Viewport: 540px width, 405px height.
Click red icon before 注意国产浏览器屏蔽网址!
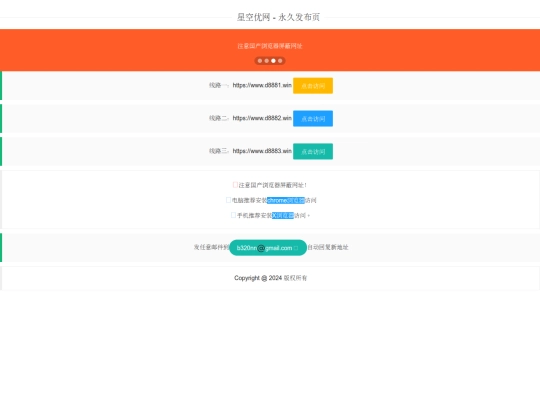235,185
